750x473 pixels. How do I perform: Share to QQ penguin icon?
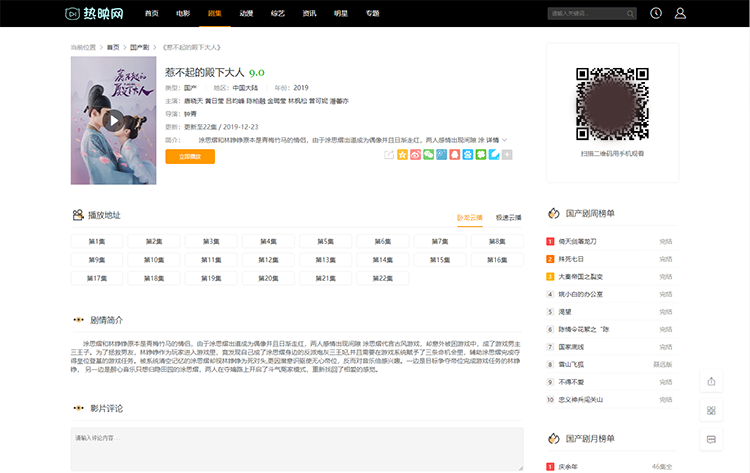pos(454,154)
